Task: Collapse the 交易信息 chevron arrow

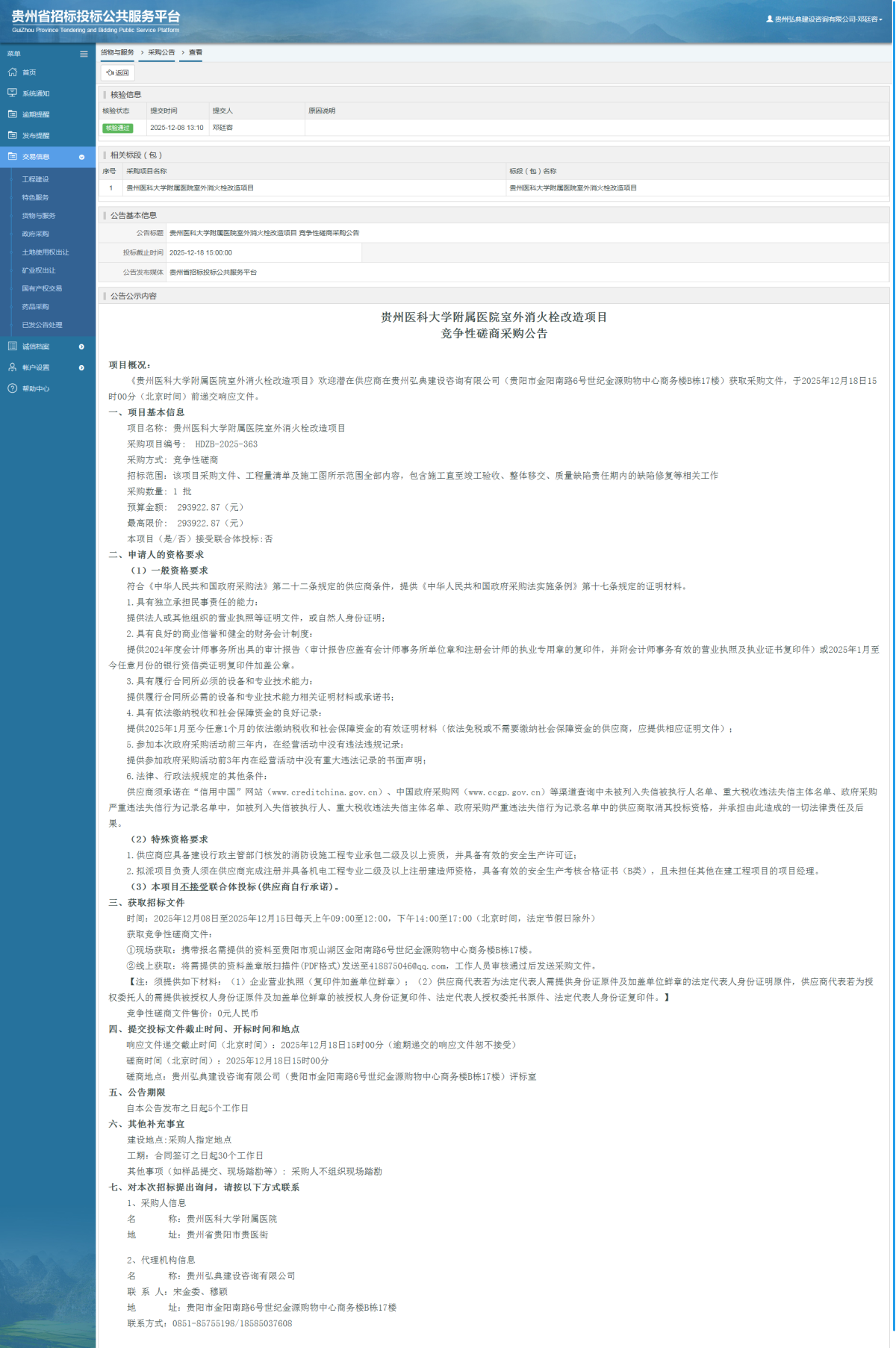Action: [x=82, y=157]
